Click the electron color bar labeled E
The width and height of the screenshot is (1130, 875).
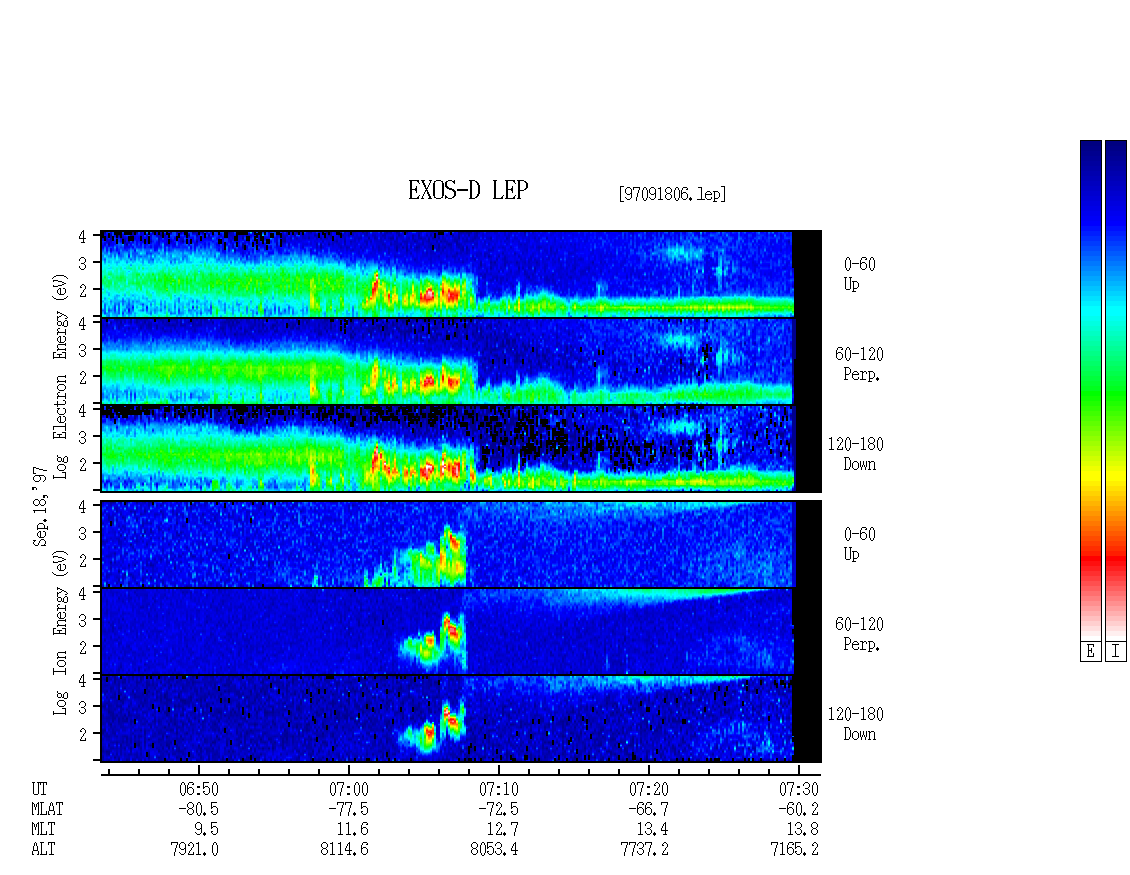[1090, 390]
